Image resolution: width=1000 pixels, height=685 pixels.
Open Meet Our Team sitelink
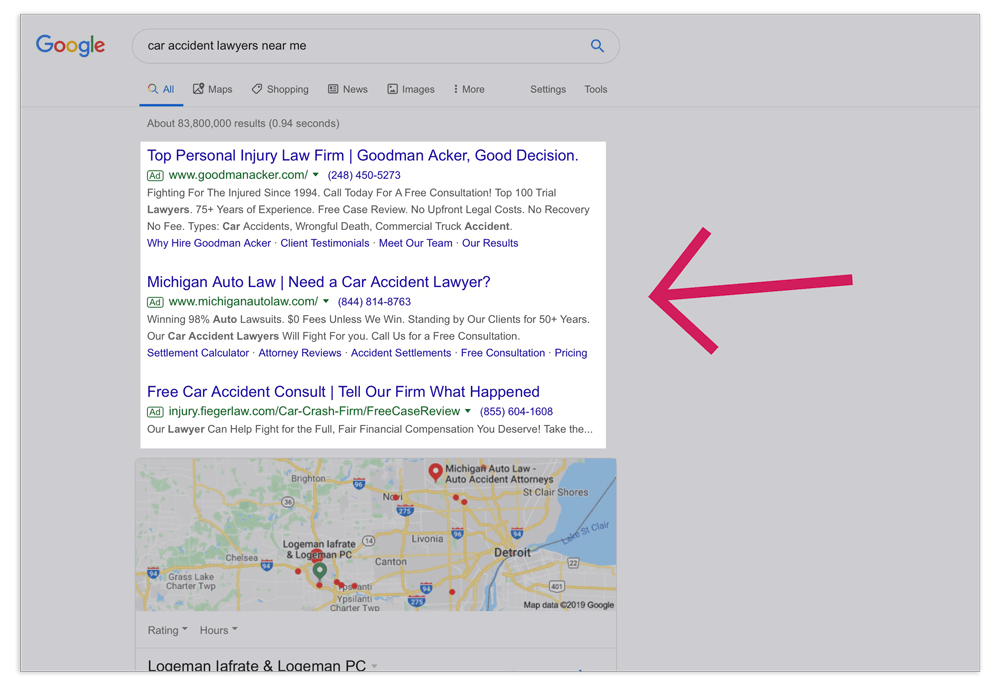[416, 243]
